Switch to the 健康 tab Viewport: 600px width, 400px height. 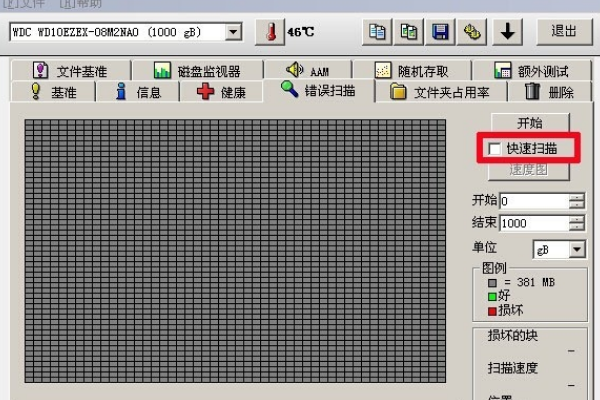[x=221, y=92]
